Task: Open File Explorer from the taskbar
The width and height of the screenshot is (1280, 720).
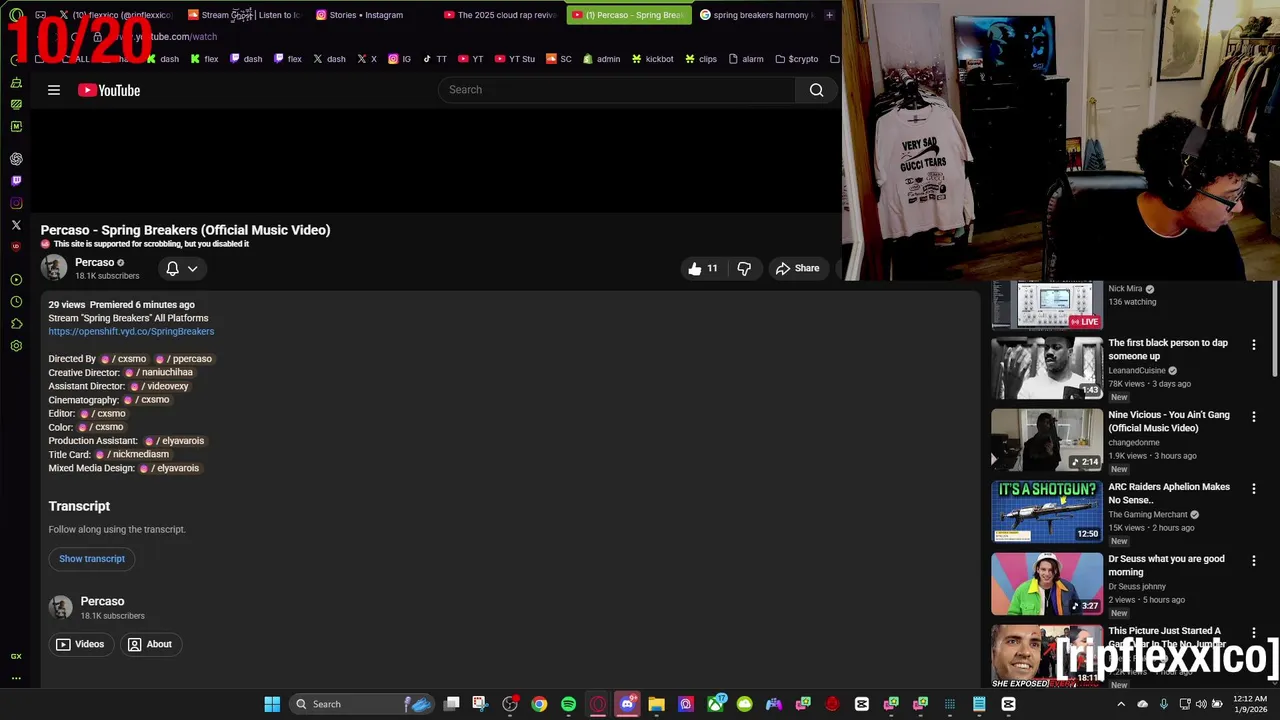Action: tap(656, 704)
